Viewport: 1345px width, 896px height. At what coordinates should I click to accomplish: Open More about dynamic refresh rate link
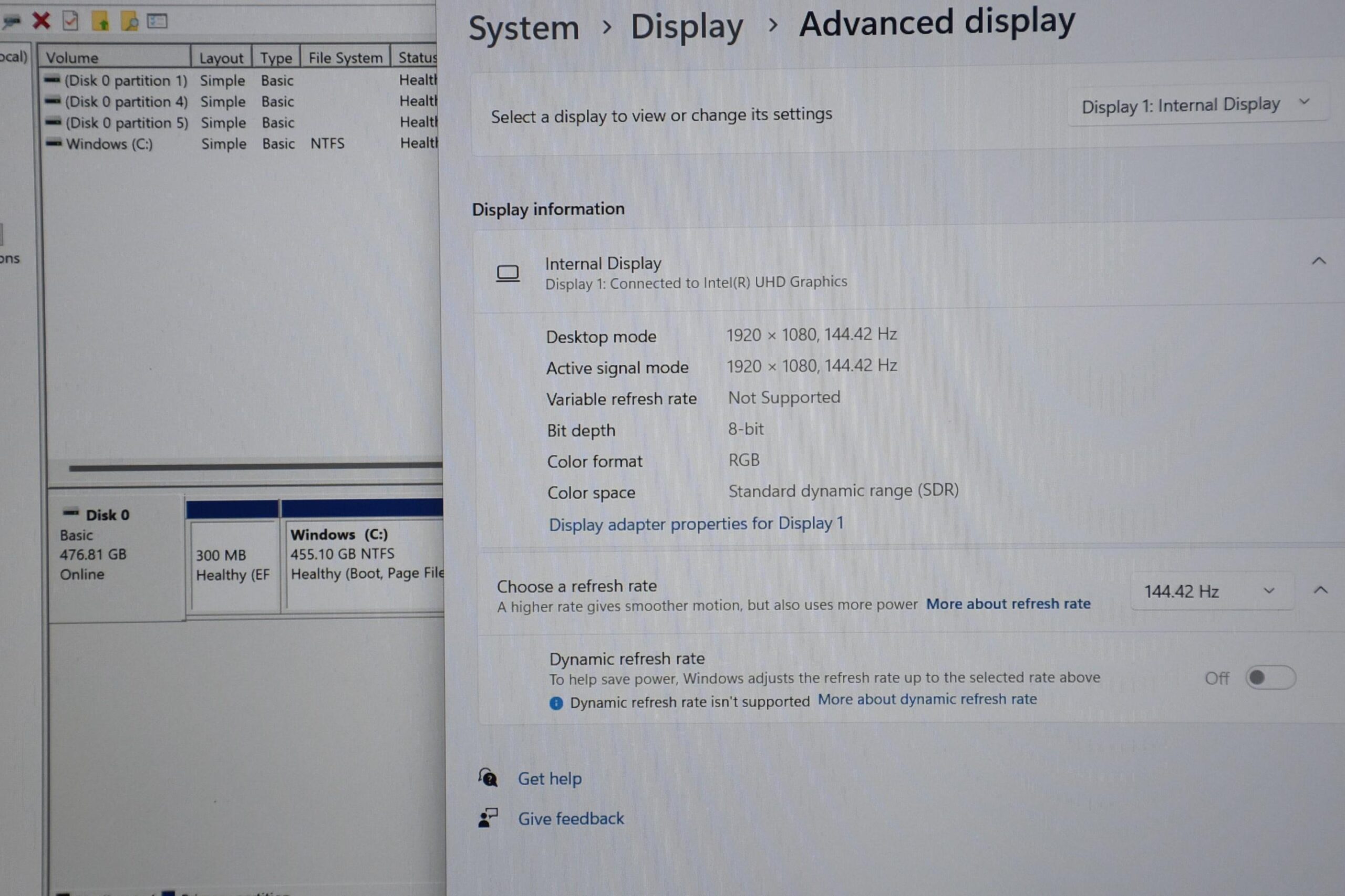[x=927, y=700]
